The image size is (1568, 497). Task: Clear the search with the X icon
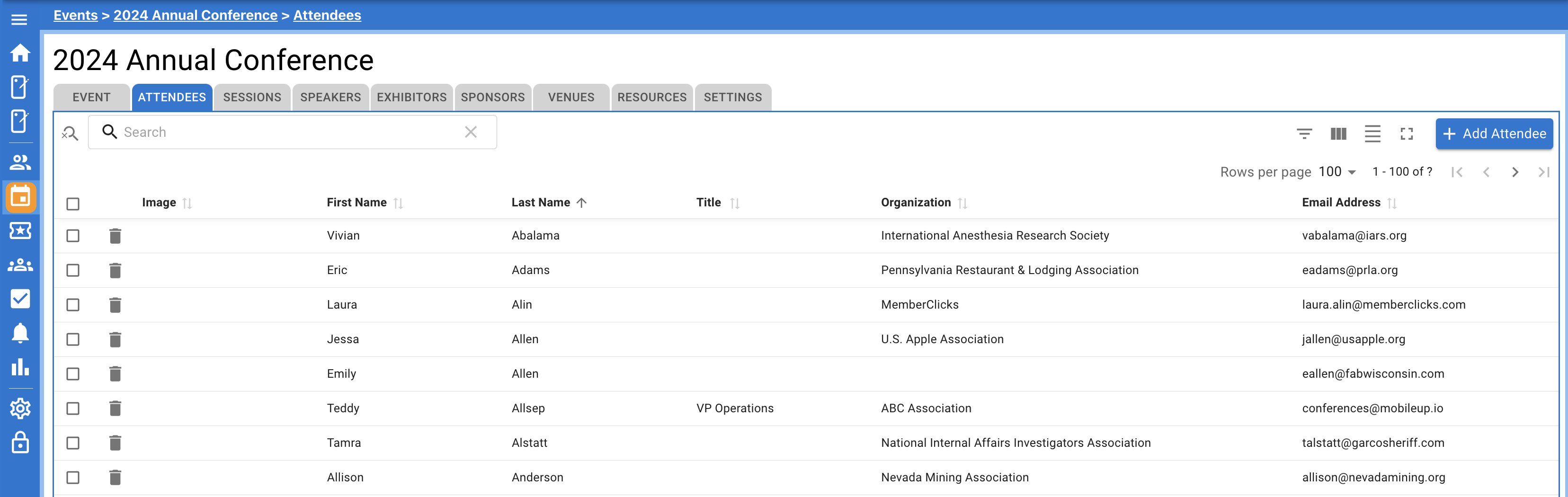[471, 132]
